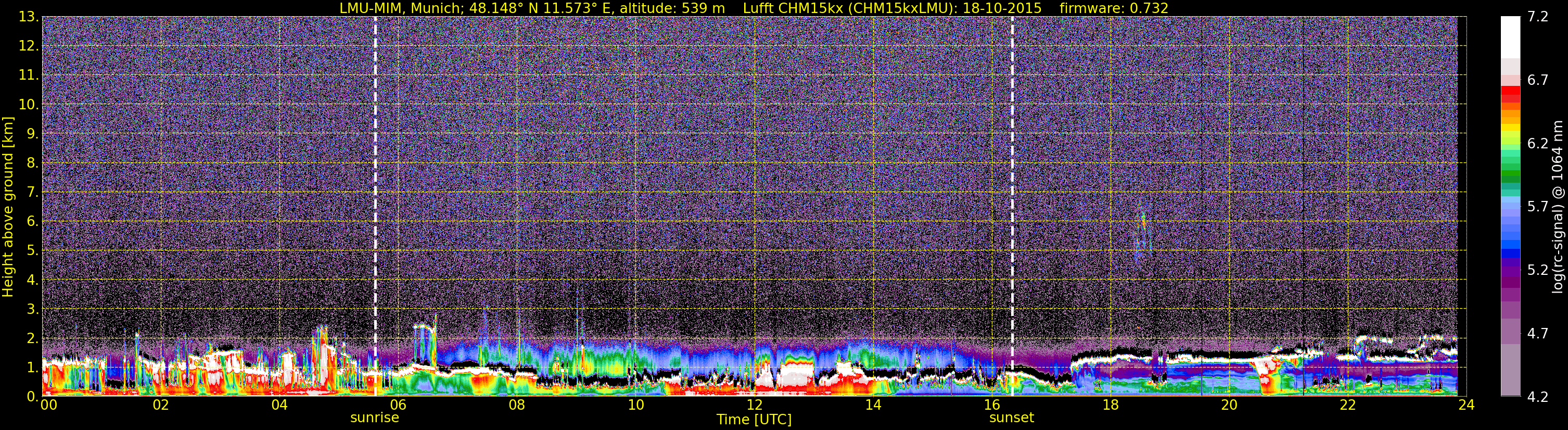1568x430 pixels.
Task: Click the 5.2 colorbar tick value
Action: coord(1538,270)
